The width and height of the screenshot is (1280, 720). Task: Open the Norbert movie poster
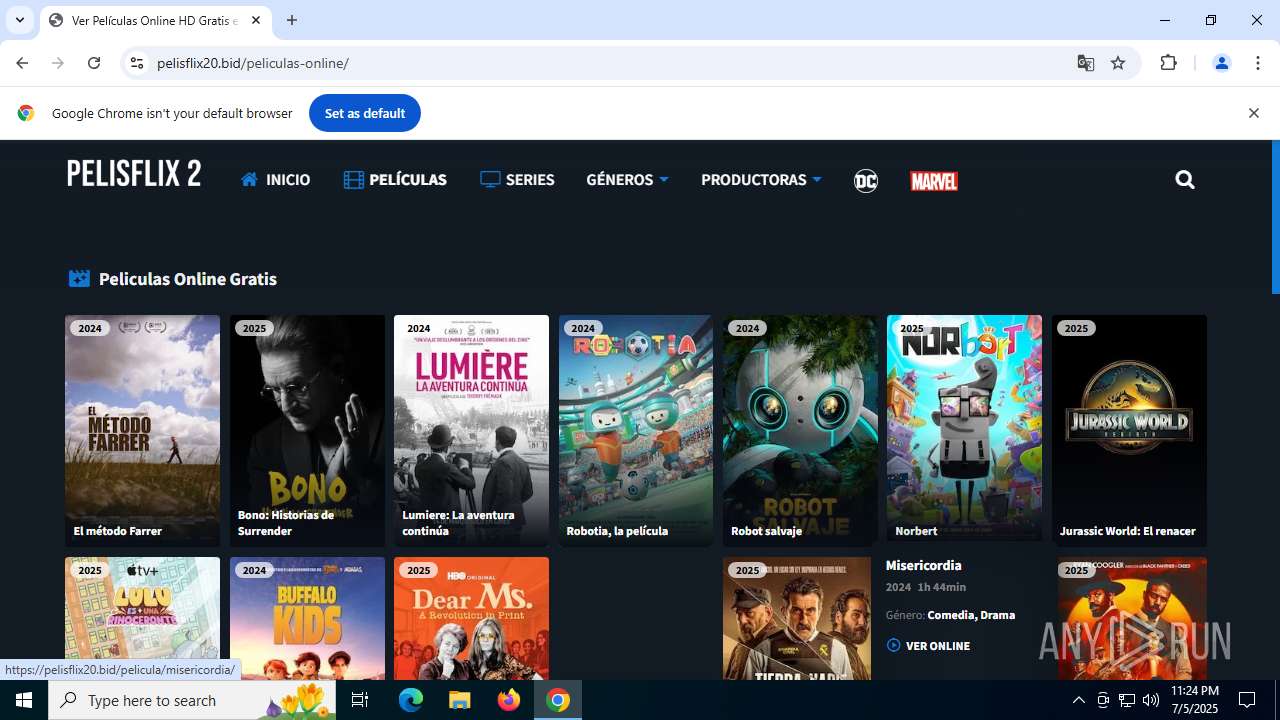click(x=964, y=431)
